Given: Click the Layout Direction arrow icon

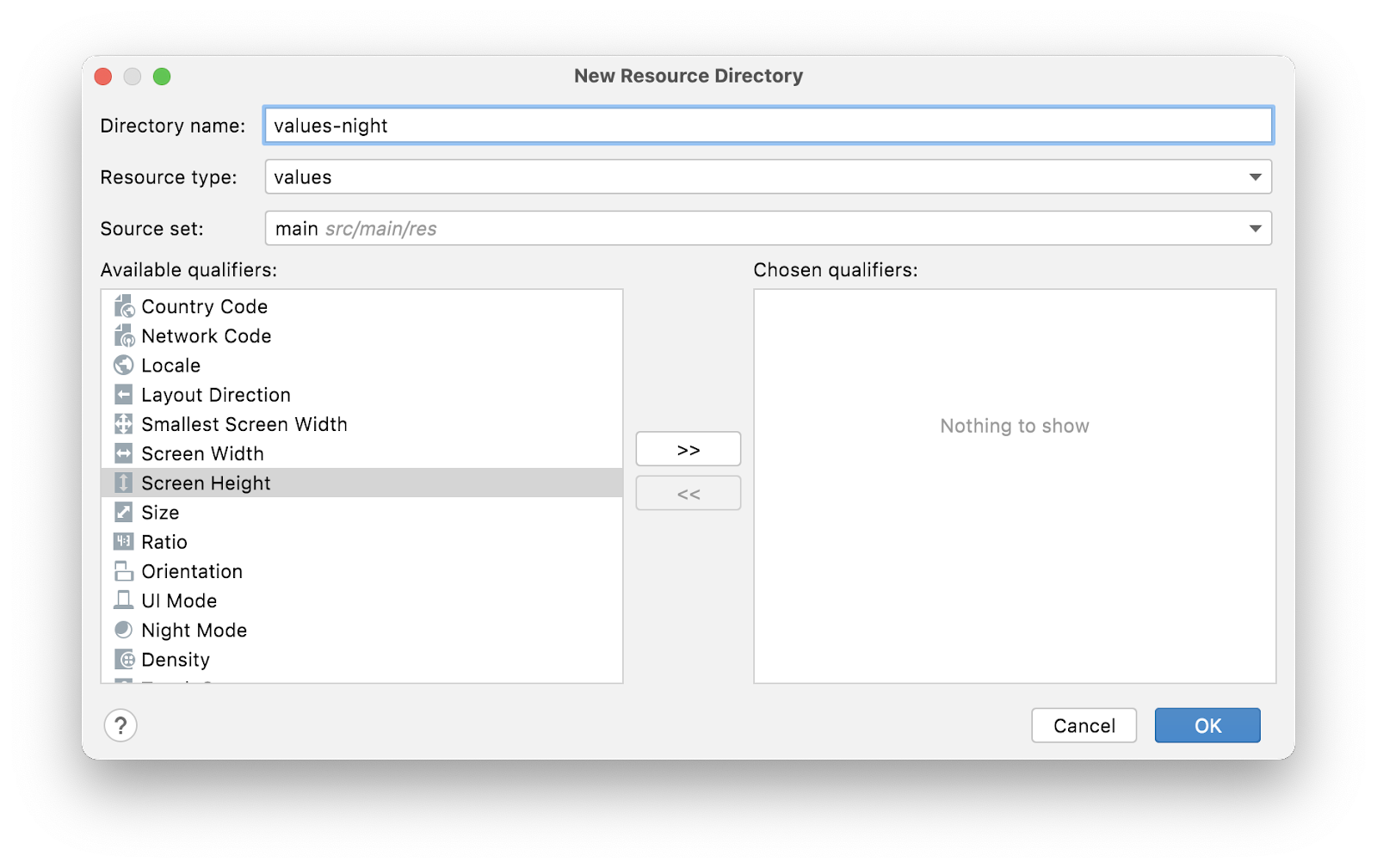Looking at the screenshot, I should pyautogui.click(x=124, y=395).
